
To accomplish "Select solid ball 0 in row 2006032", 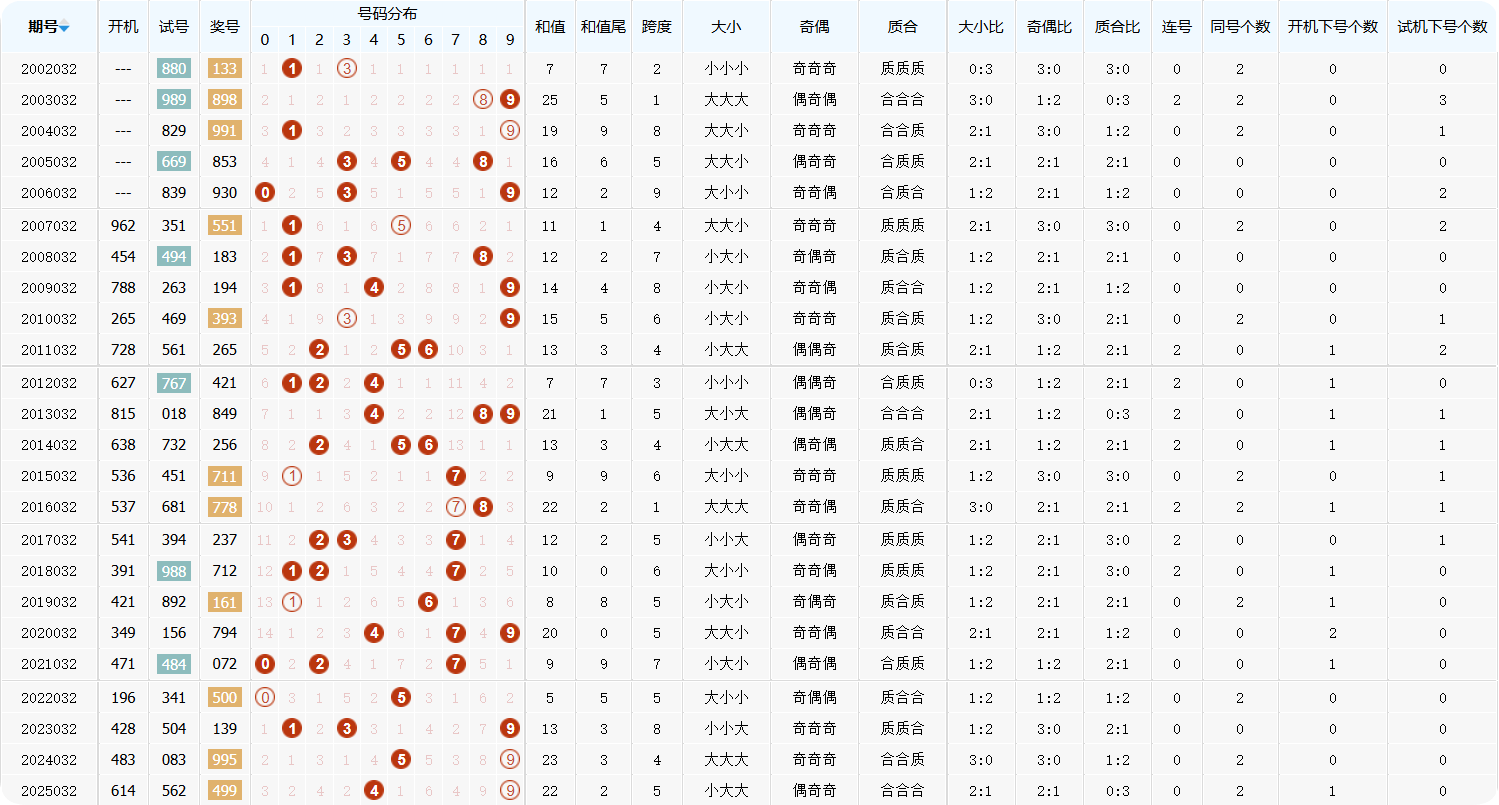I will coord(265,193).
